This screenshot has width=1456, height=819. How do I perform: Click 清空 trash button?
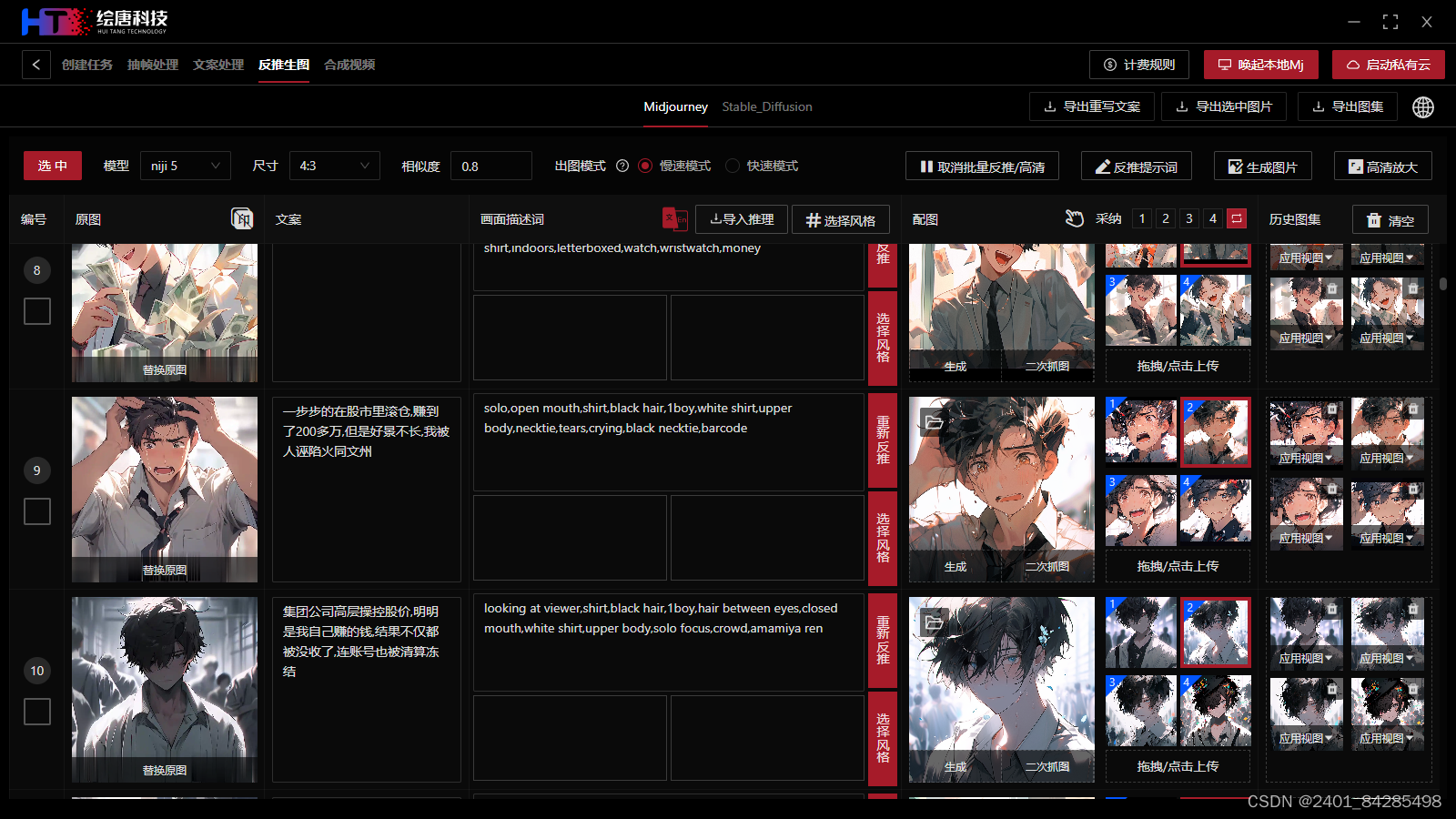pos(1390,220)
